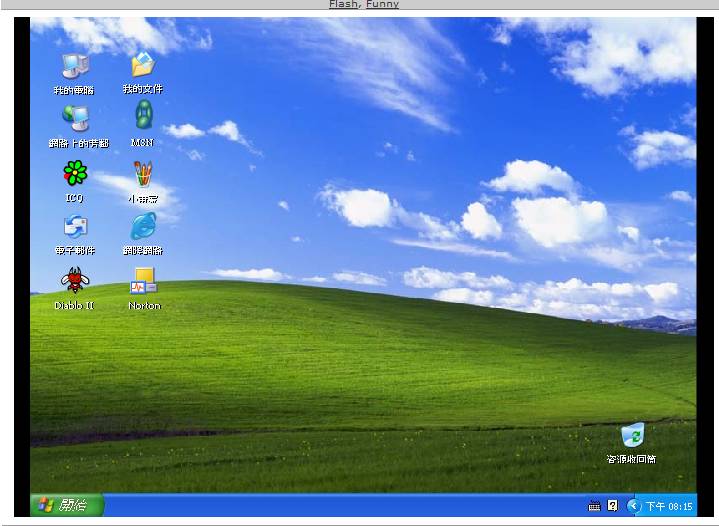
Task: Click the keyboard icon in system tray
Action: point(594,506)
